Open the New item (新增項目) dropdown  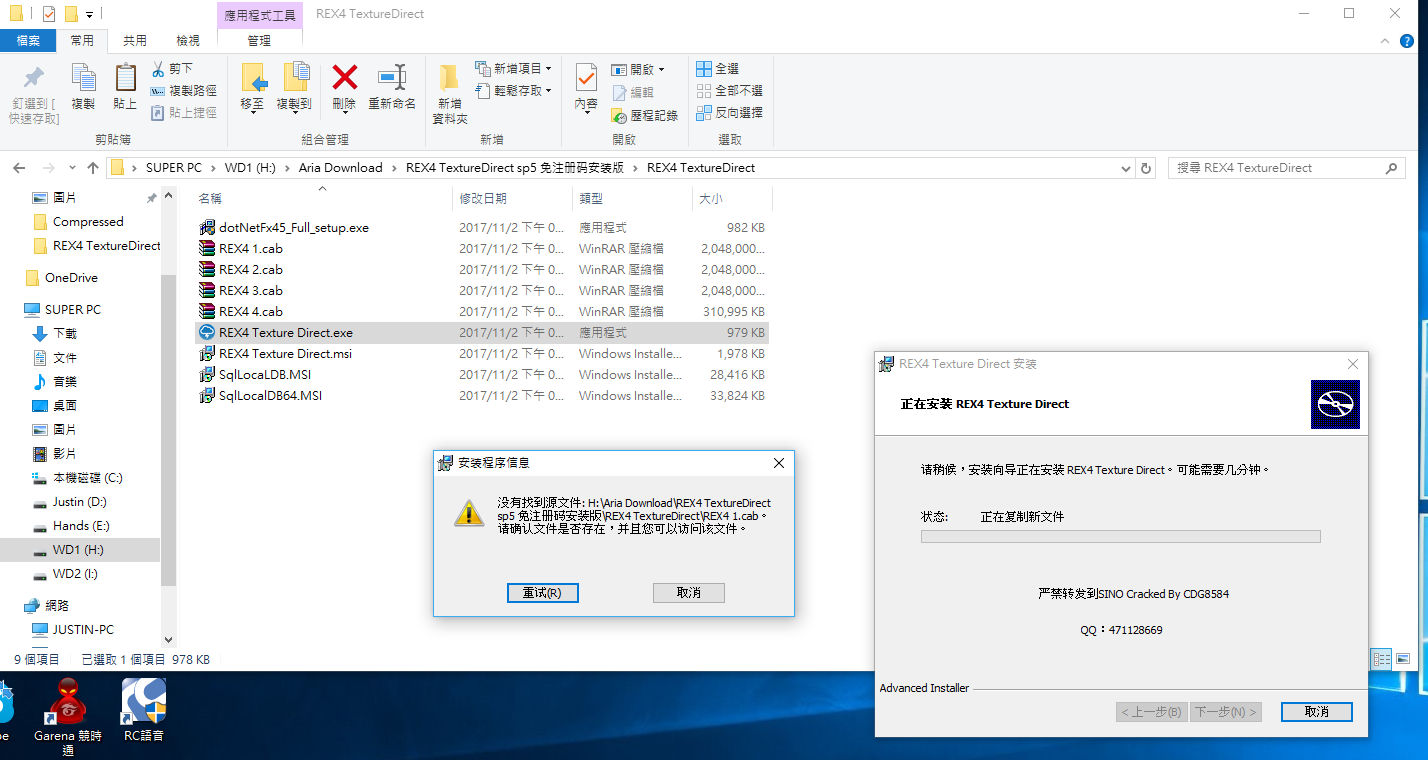[513, 69]
